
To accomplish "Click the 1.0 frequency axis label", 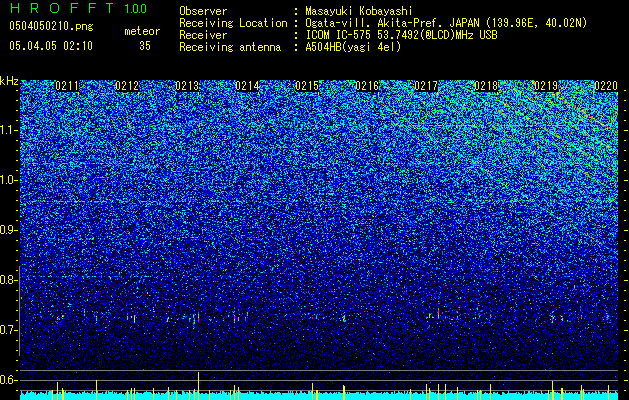I will 8,181.
